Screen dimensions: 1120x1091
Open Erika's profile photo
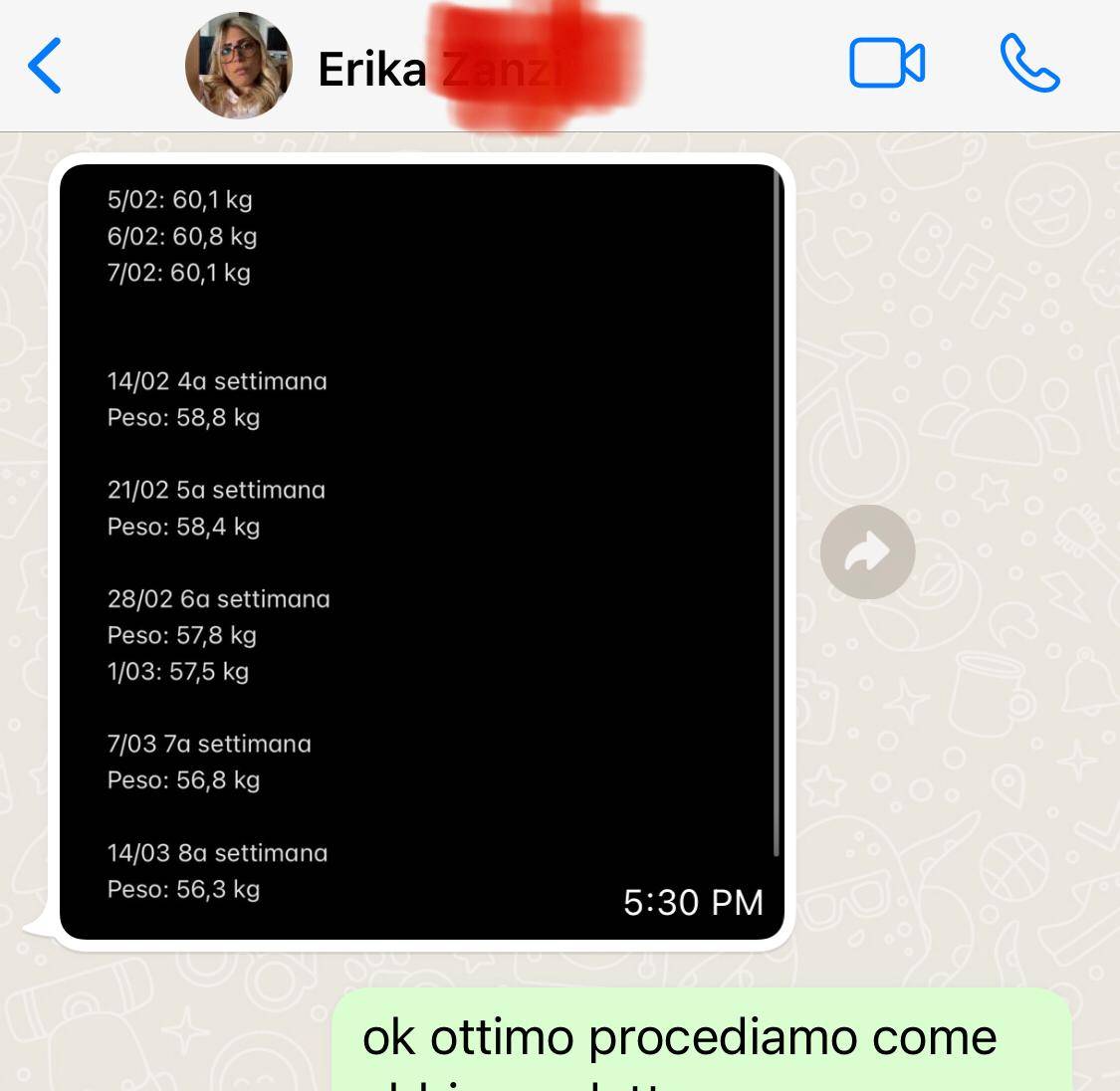[x=239, y=66]
